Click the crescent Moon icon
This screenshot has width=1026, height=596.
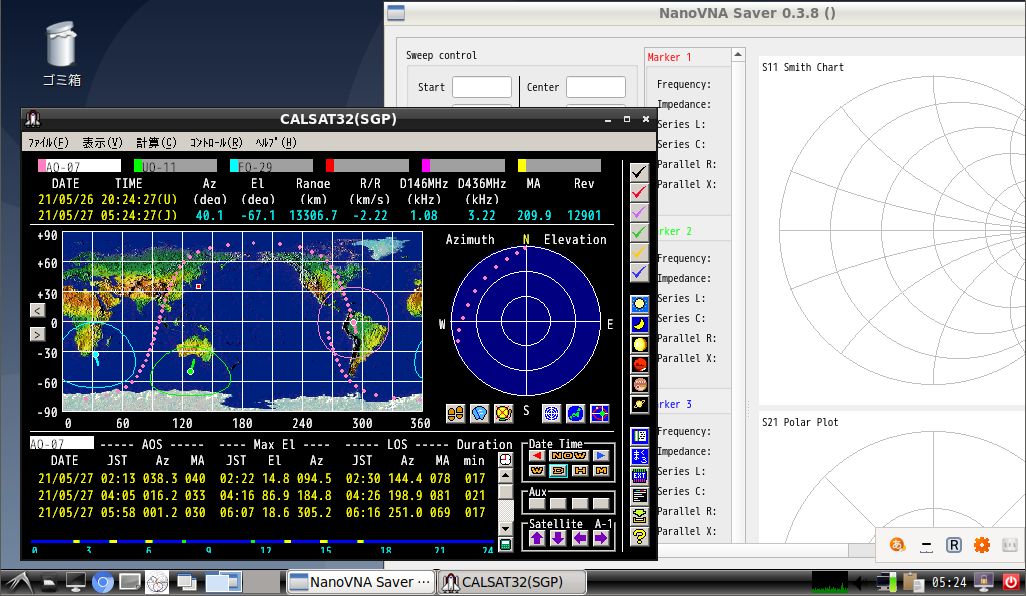click(639, 324)
